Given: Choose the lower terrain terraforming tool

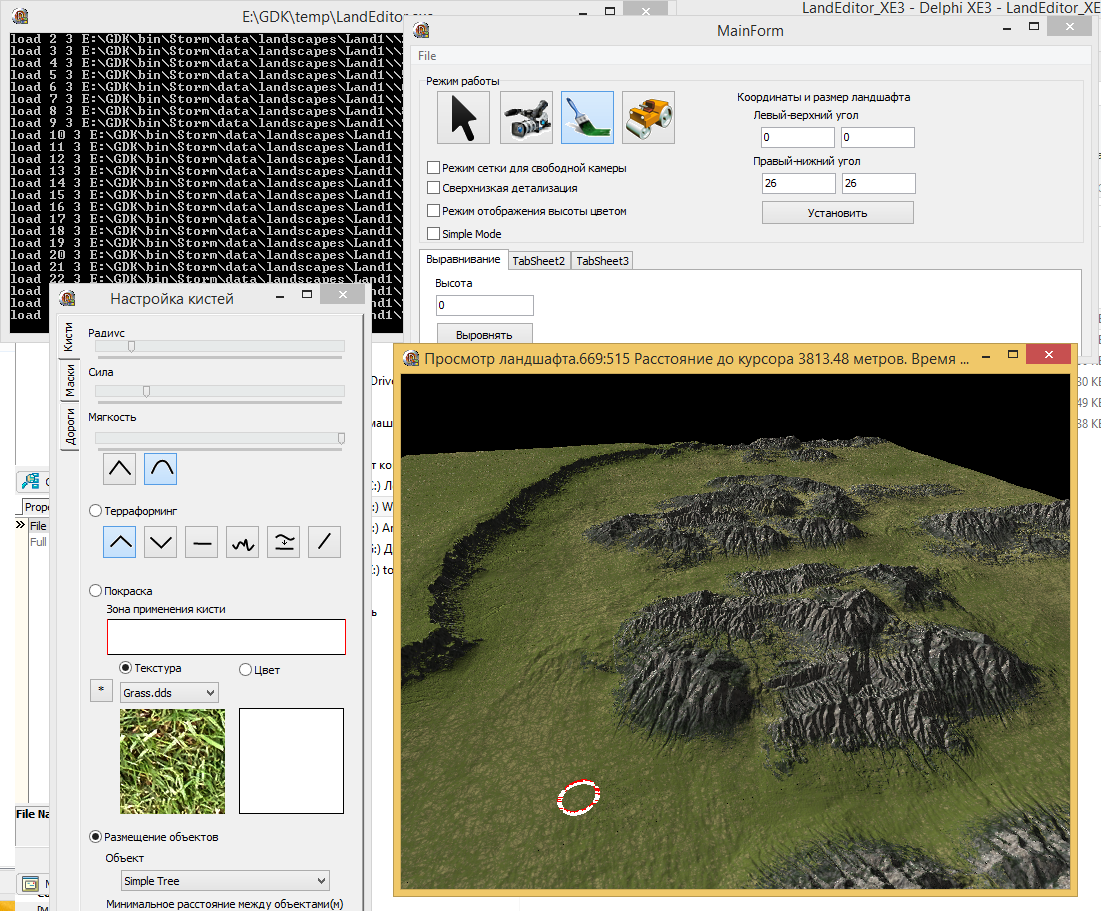Looking at the screenshot, I should 161,542.
